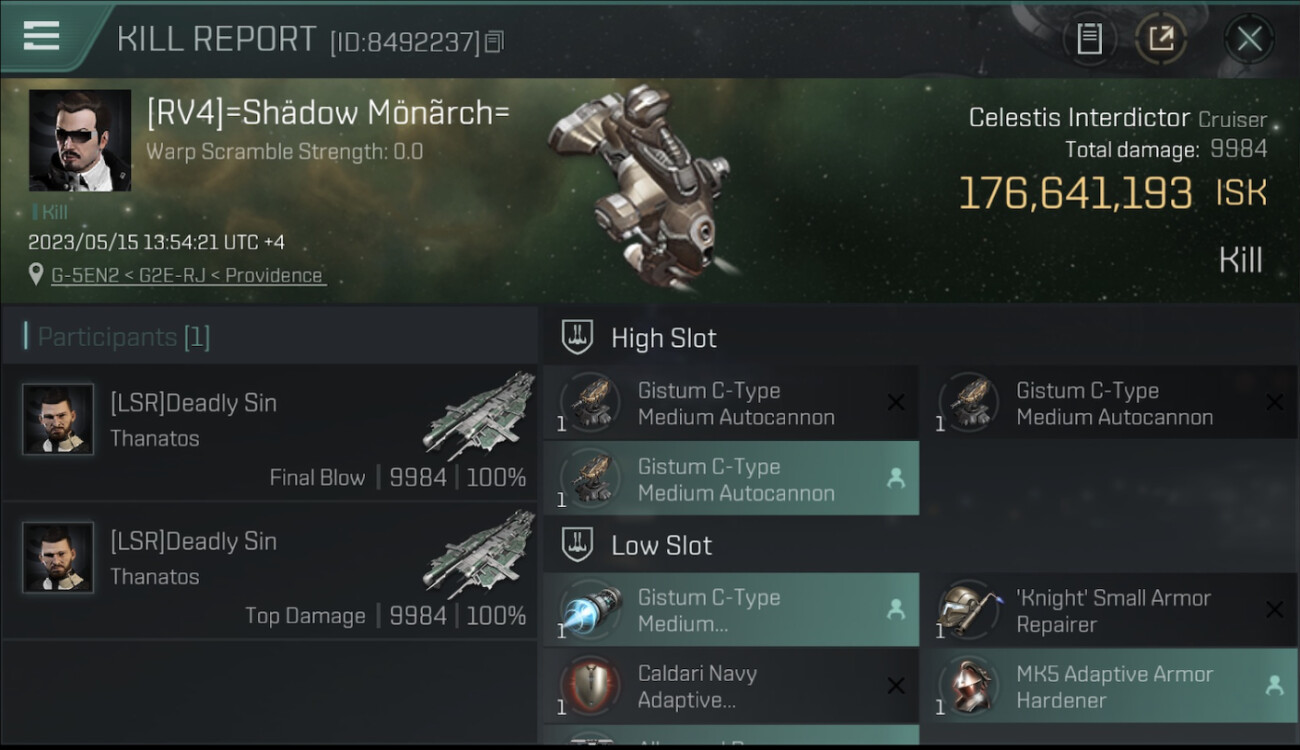
Task: Open the hamburger menu icon
Action: click(41, 36)
